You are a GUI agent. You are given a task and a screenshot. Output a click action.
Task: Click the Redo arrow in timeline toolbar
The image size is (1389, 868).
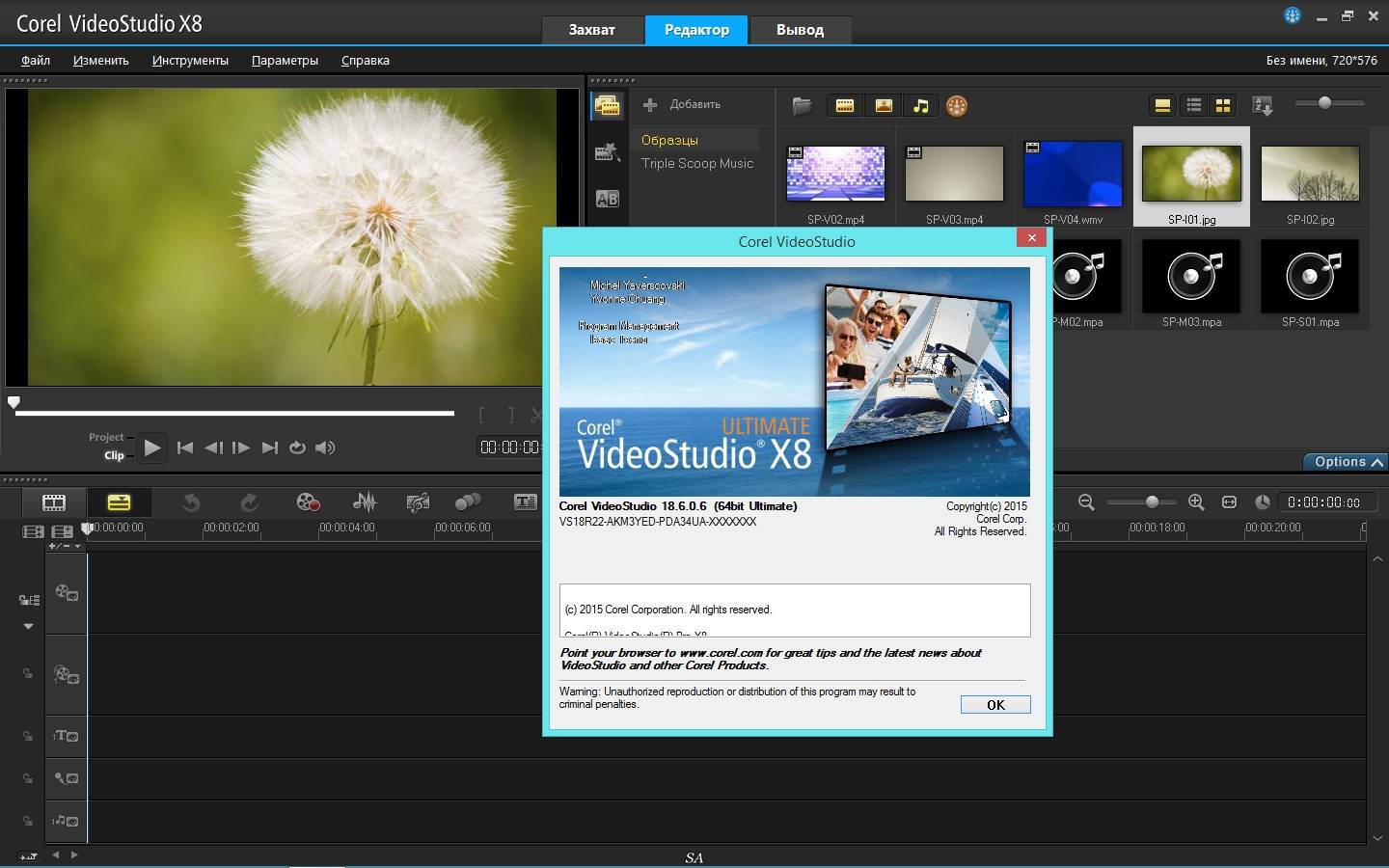(249, 502)
